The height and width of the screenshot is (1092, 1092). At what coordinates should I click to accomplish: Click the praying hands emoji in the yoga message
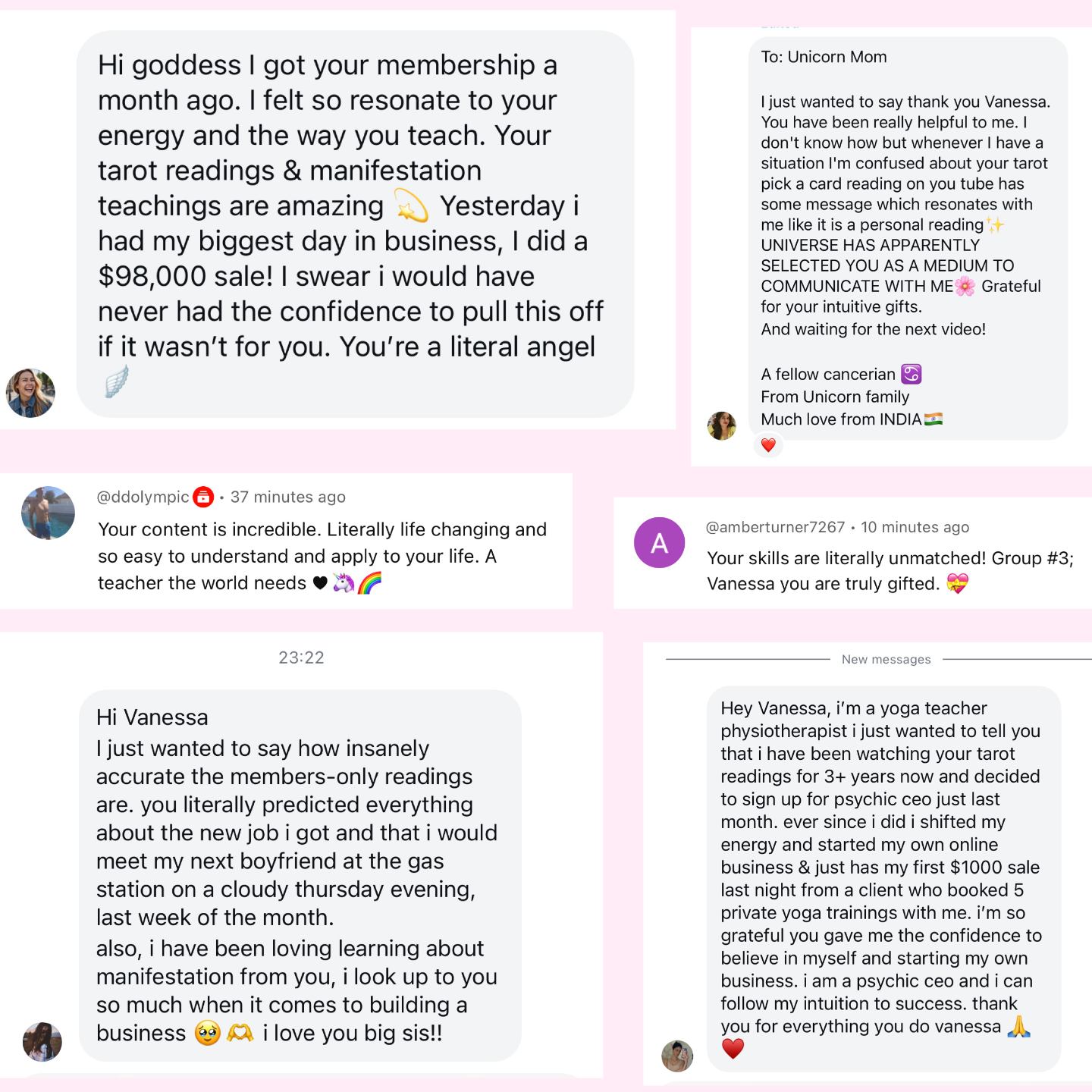point(1019,1026)
